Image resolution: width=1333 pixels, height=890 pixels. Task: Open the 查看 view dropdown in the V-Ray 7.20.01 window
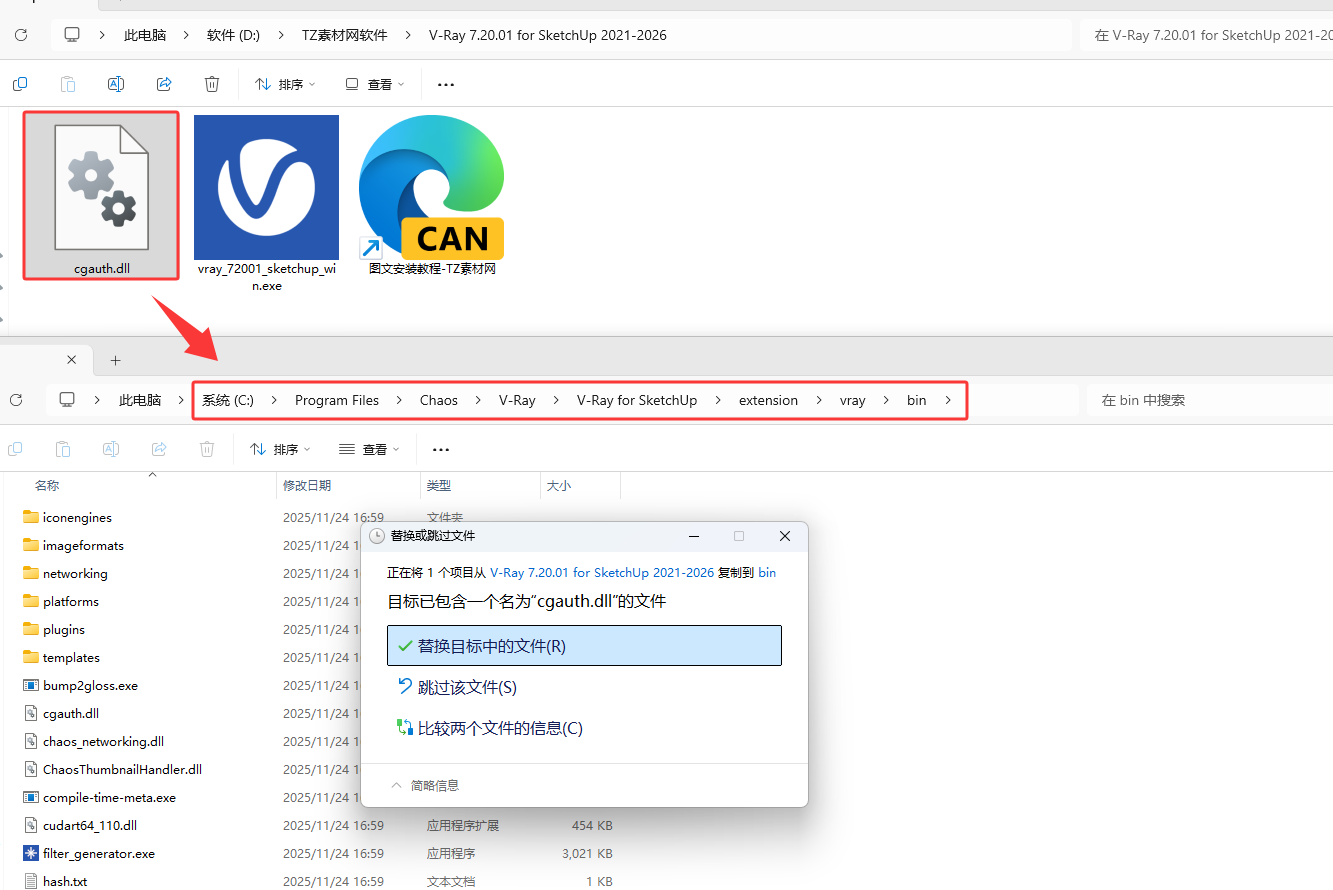(373, 85)
